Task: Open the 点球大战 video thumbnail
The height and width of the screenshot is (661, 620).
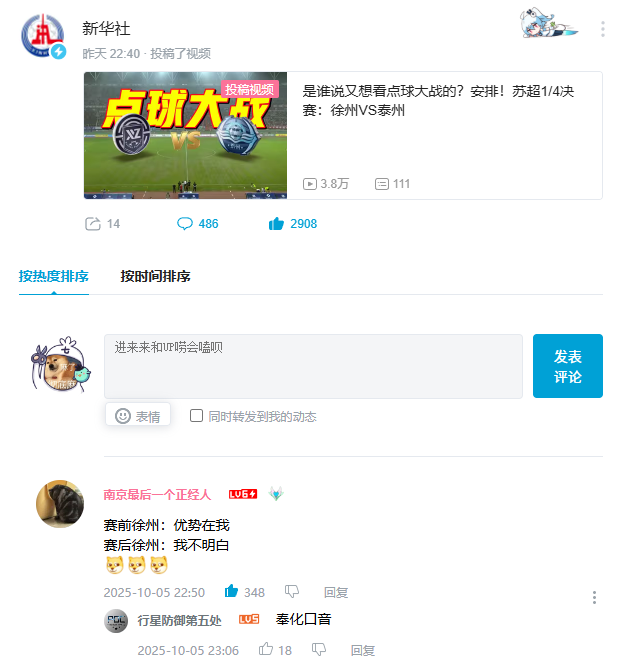Action: (185, 135)
